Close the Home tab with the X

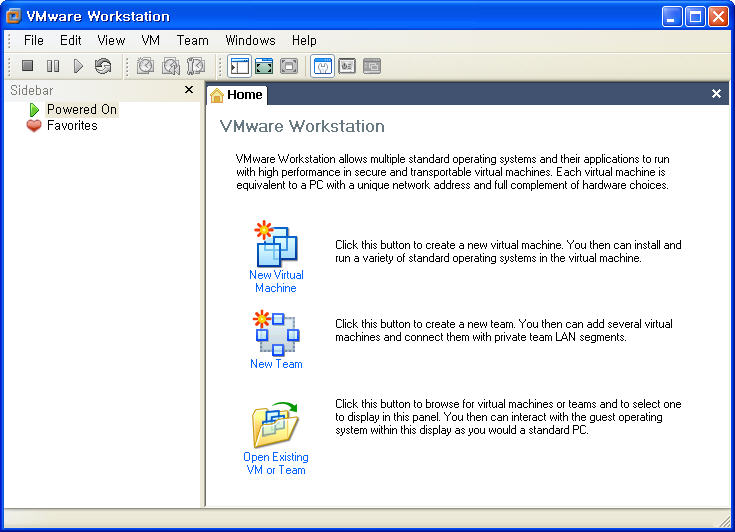pos(716,93)
